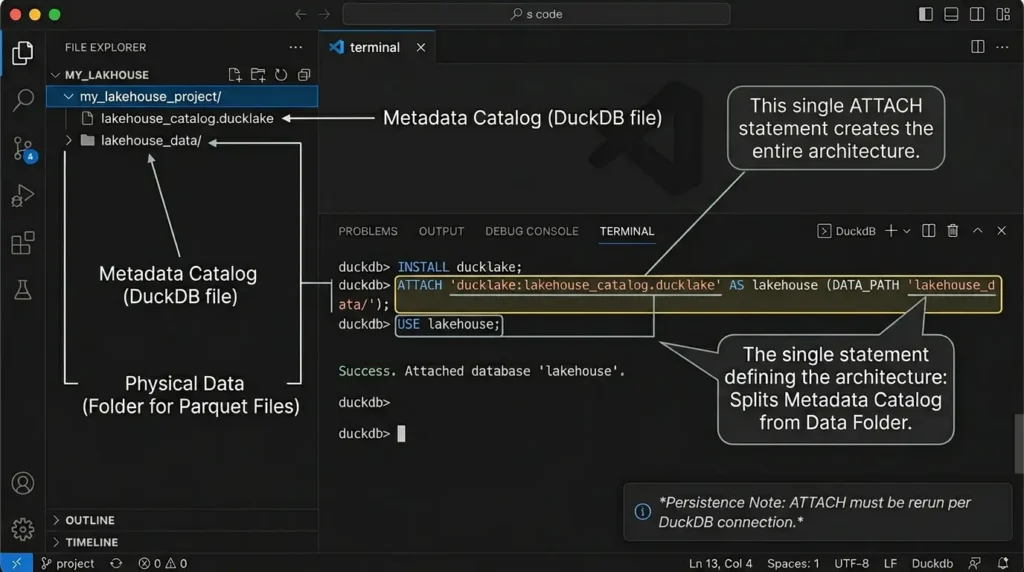Focus the DuckdB terminal instance label
Viewport: 1024px width, 572px height.
click(x=846, y=231)
